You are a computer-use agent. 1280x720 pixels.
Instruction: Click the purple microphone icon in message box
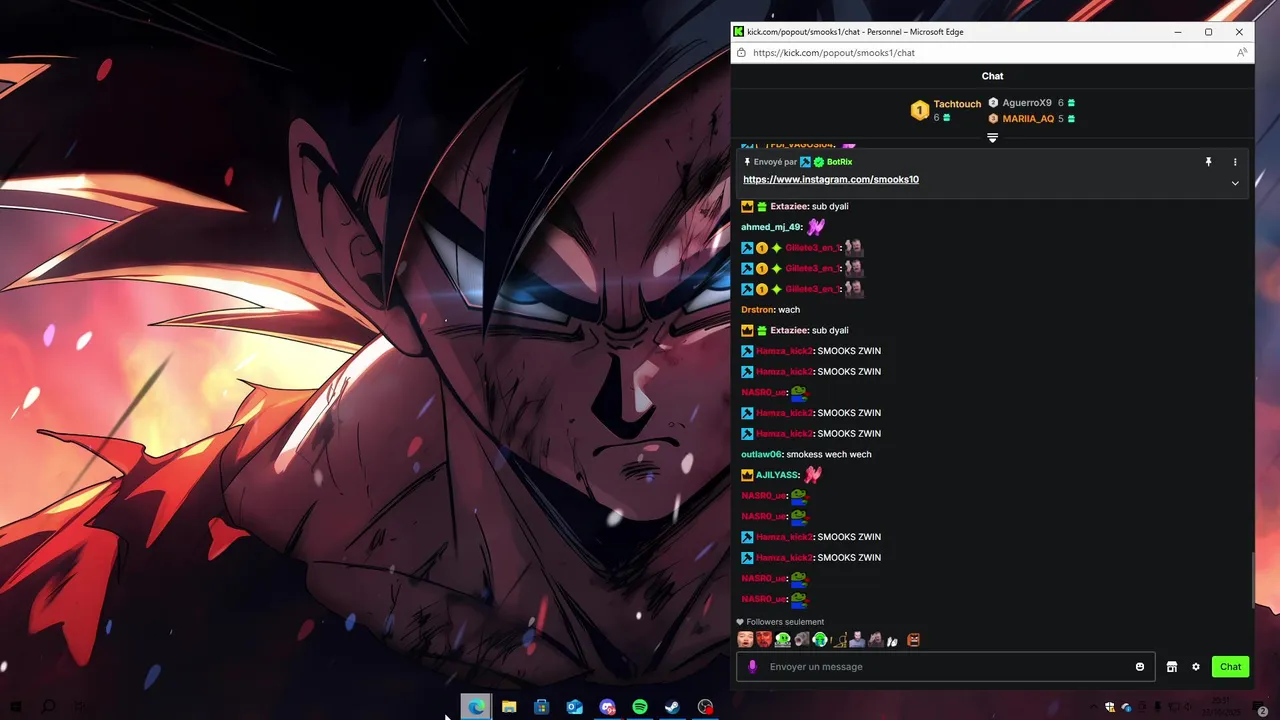pyautogui.click(x=753, y=667)
